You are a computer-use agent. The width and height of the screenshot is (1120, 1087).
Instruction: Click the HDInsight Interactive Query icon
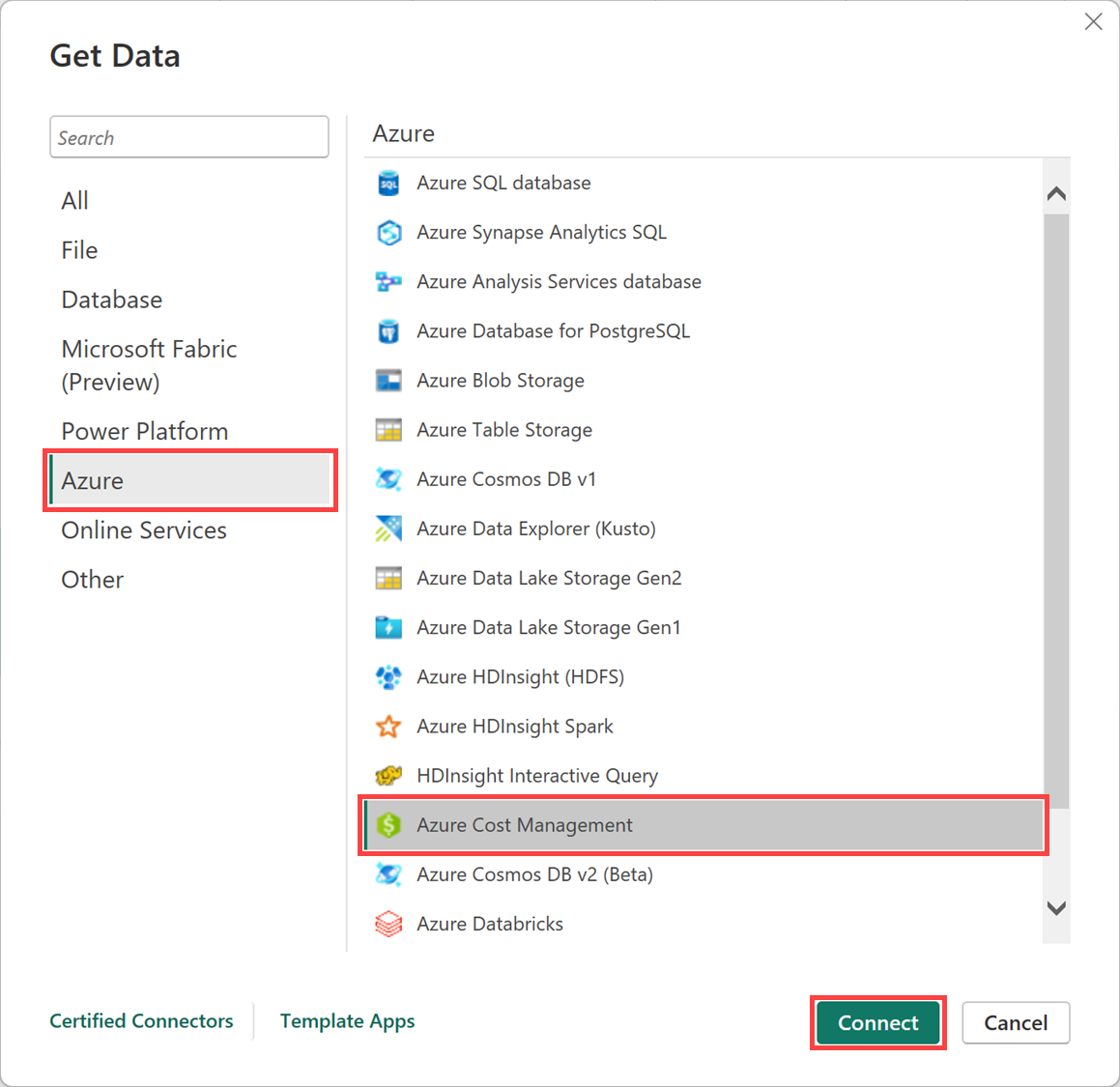coord(388,776)
